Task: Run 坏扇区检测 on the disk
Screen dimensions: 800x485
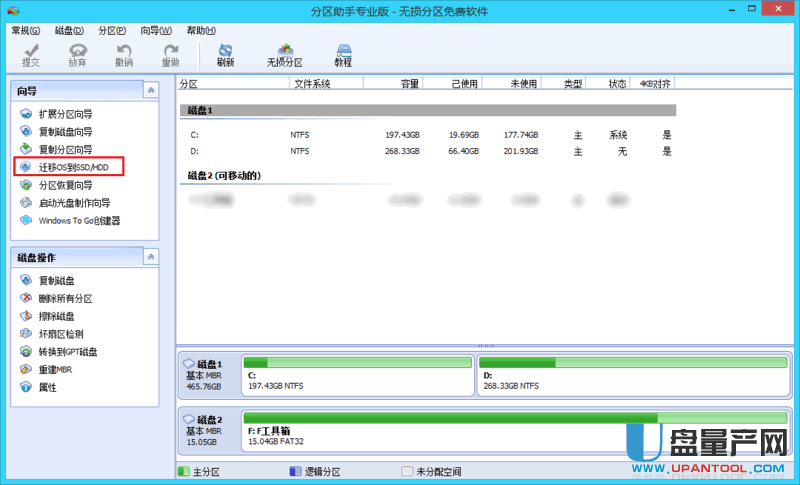Action: pyautogui.click(x=60, y=334)
